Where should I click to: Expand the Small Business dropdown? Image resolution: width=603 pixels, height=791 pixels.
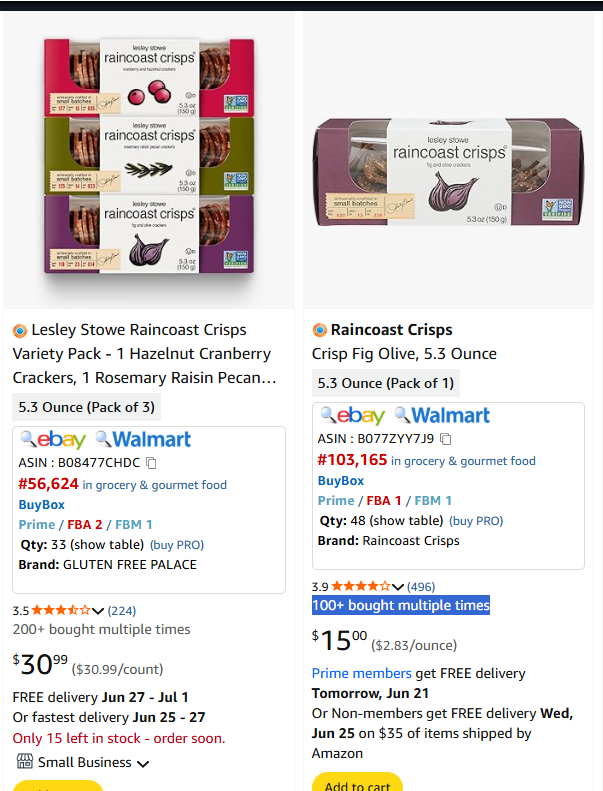[143, 763]
